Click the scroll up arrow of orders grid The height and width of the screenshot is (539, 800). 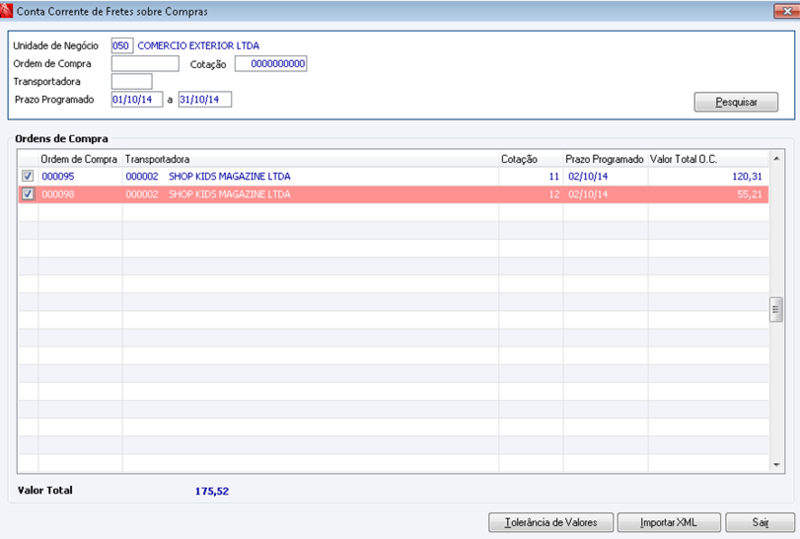(776, 159)
